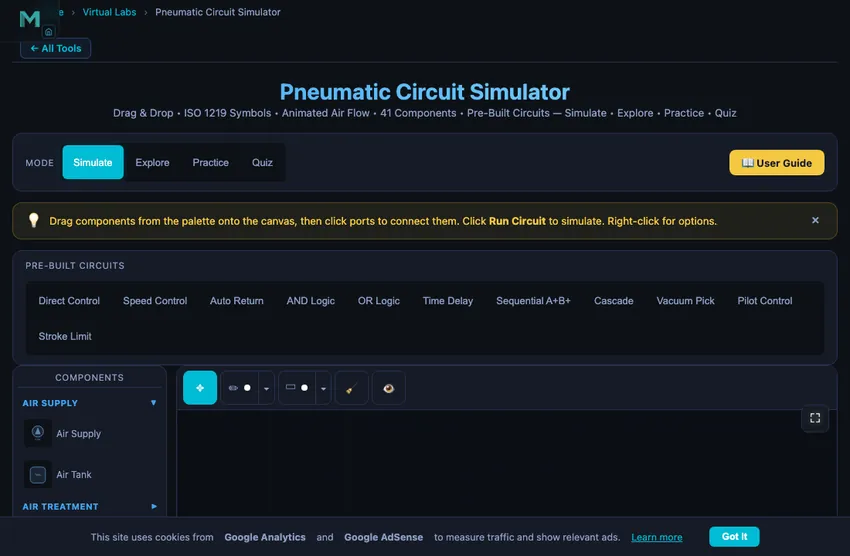Switch to Quiz mode
This screenshot has height=556, width=850.
[x=262, y=163]
